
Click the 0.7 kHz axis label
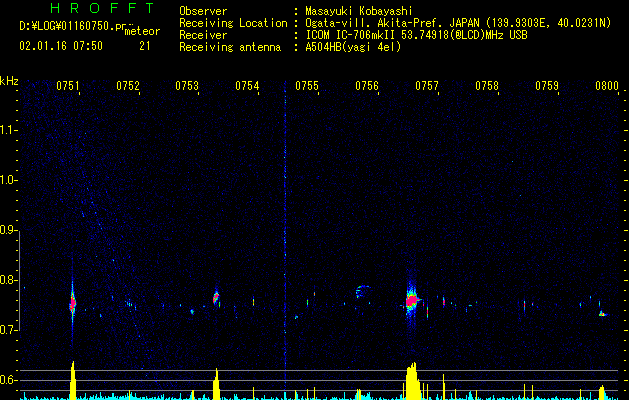[x=8, y=330]
